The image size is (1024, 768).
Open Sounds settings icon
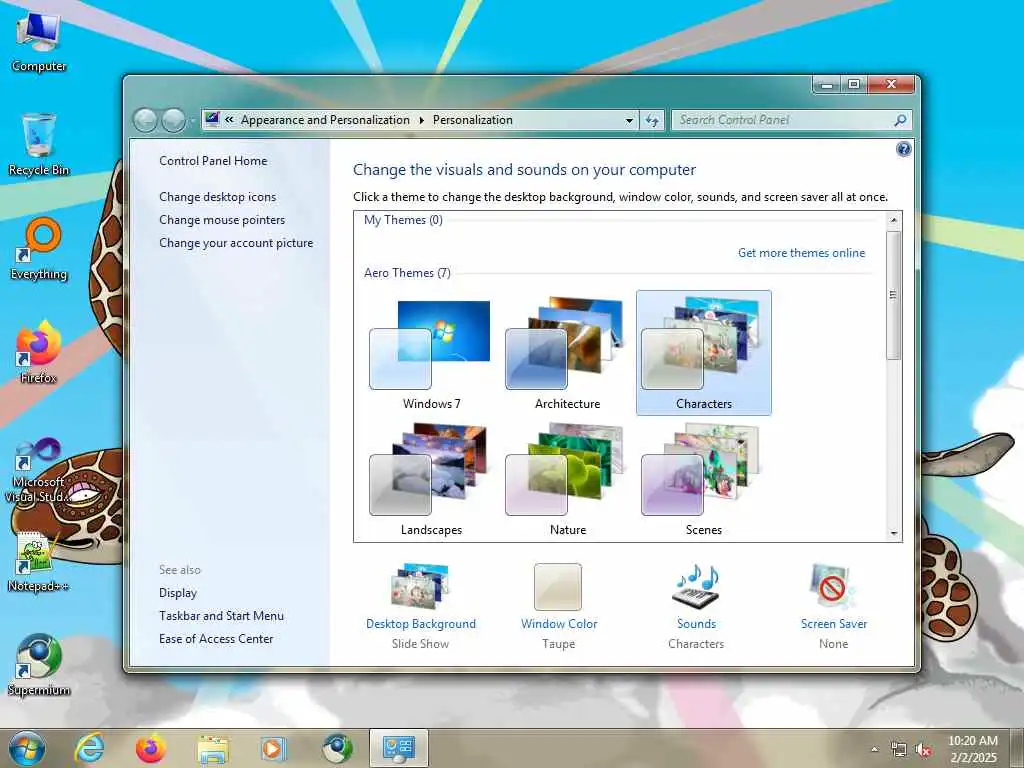[696, 586]
